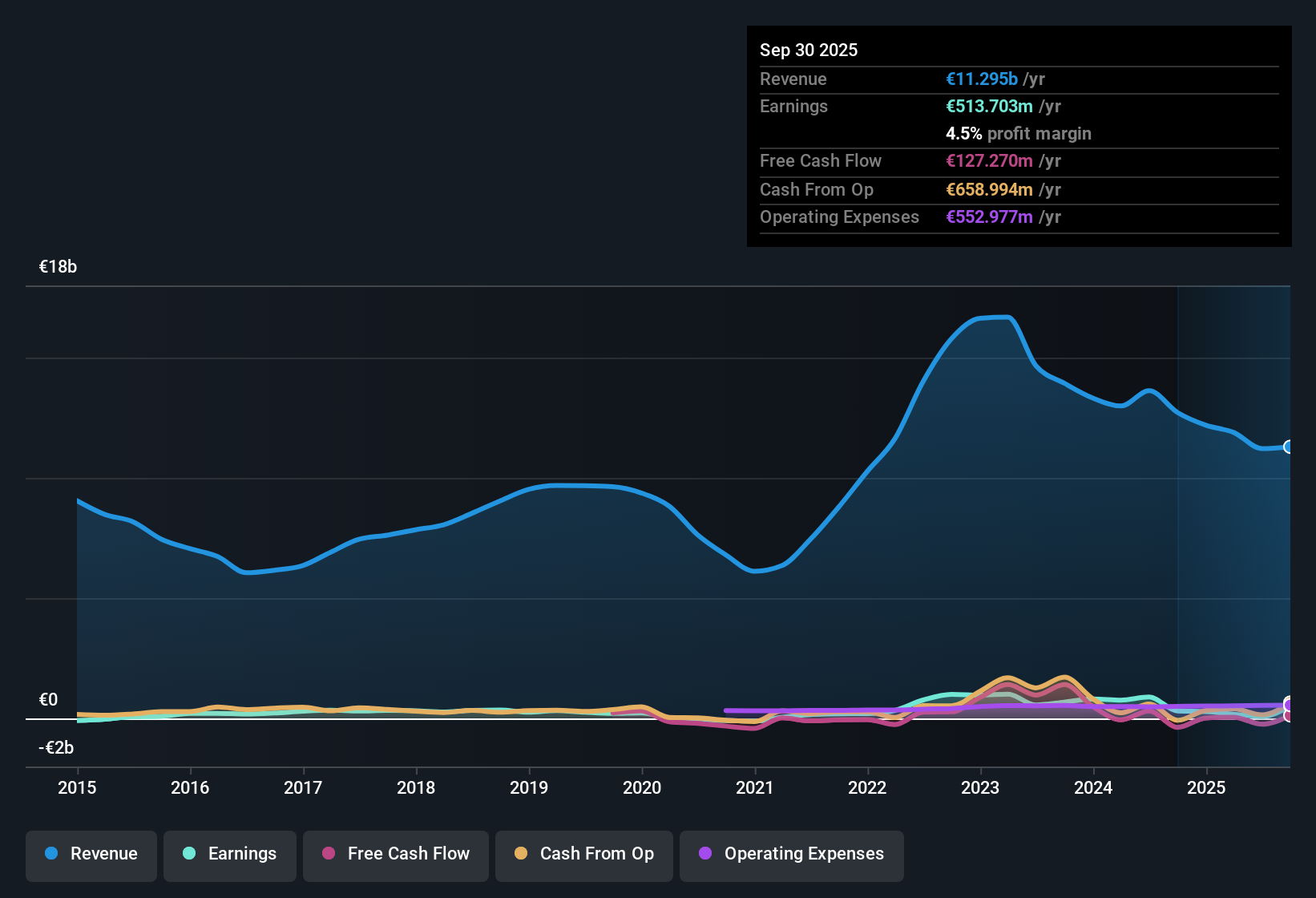
Task: Toggle the Revenue series visibility in legend
Action: pyautogui.click(x=91, y=854)
